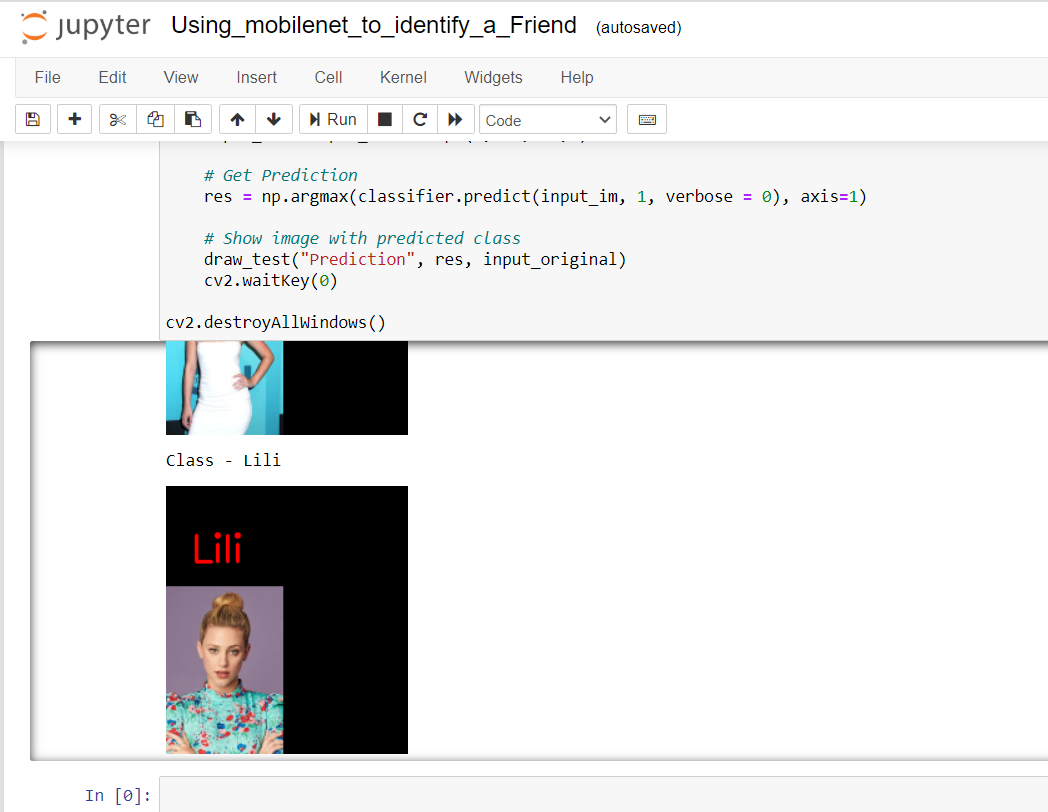Interrupt the kernel with stop icon
The height and width of the screenshot is (812, 1048).
[385, 120]
